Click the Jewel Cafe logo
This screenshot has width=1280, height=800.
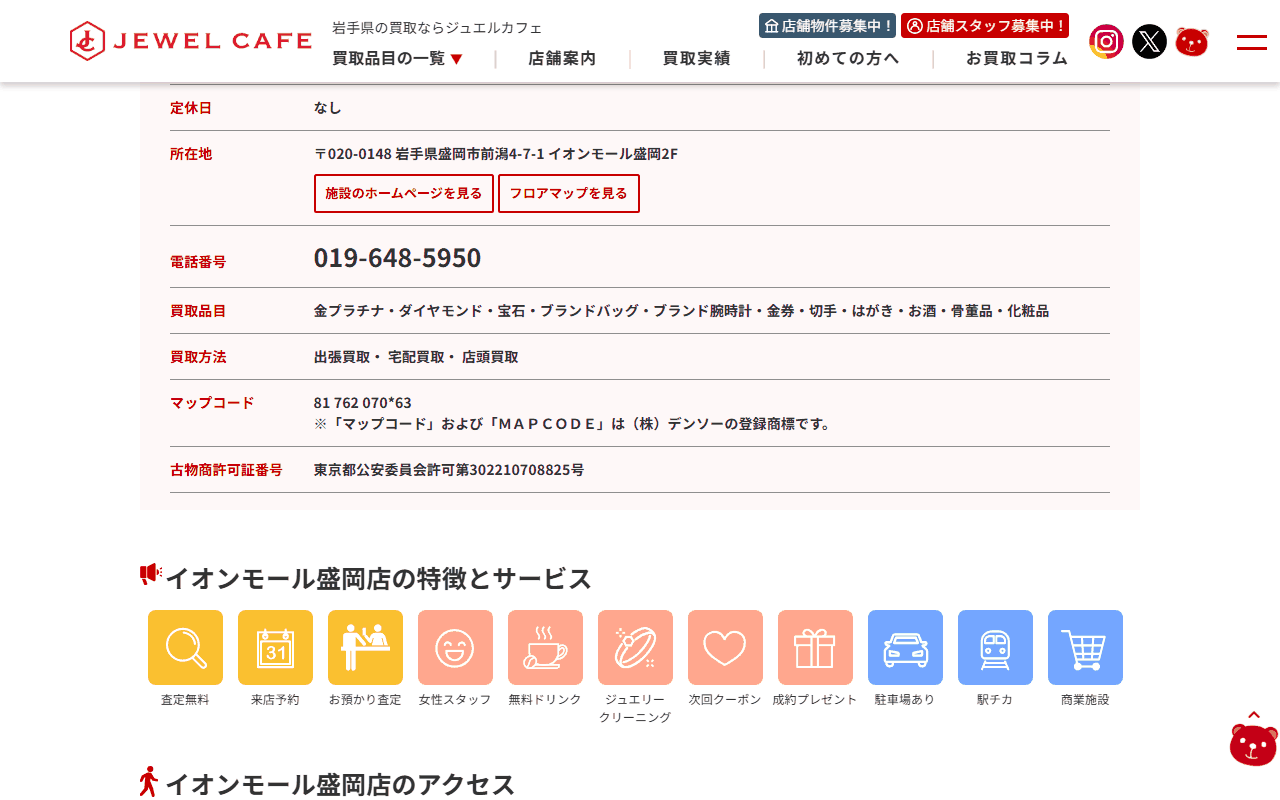coord(191,41)
